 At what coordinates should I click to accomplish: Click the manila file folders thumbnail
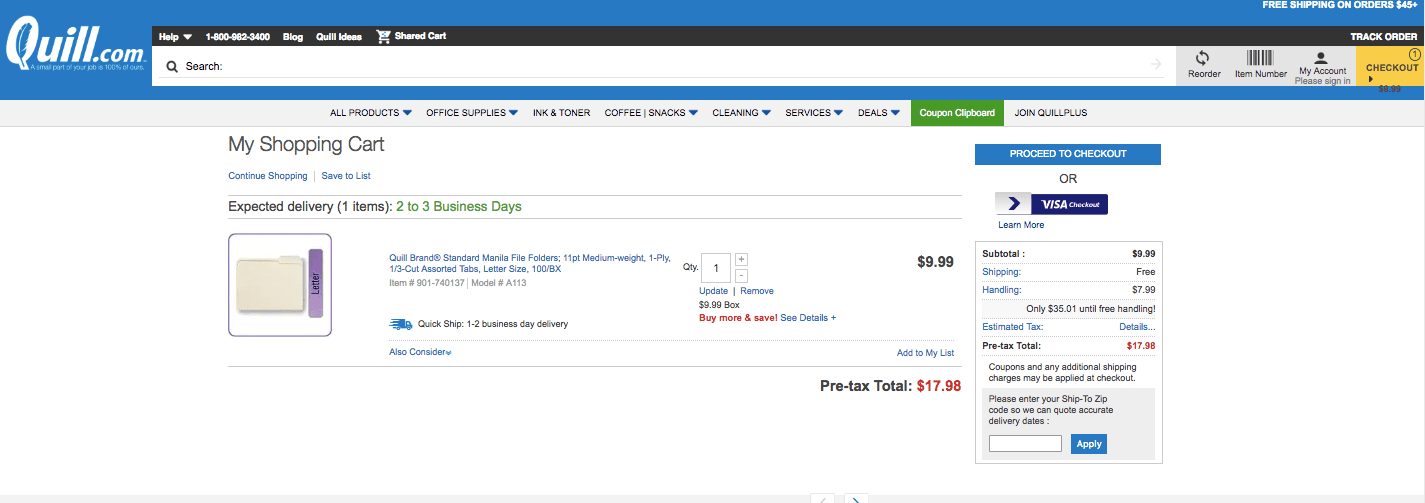[x=279, y=285]
